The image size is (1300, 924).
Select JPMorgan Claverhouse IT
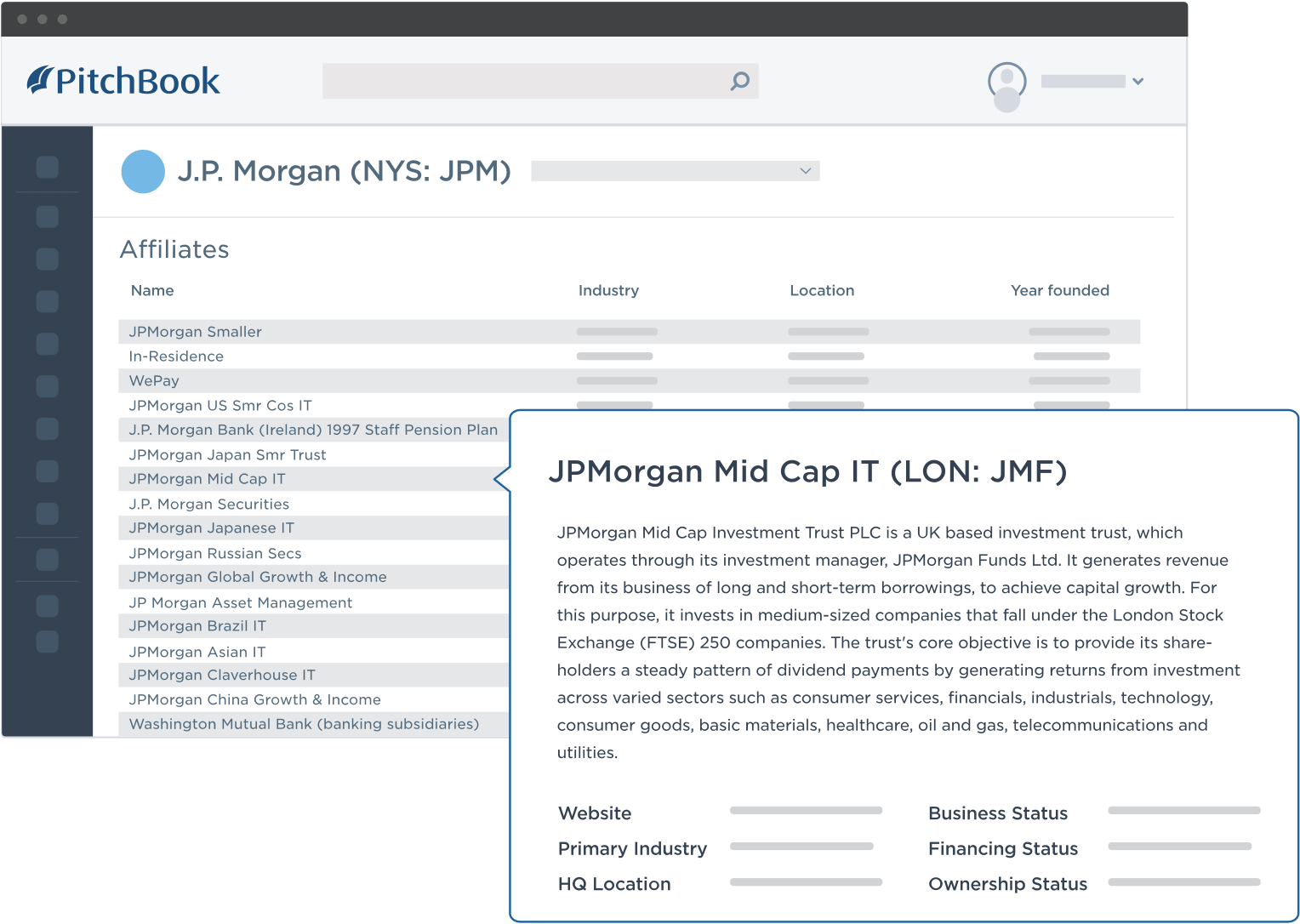[313, 675]
